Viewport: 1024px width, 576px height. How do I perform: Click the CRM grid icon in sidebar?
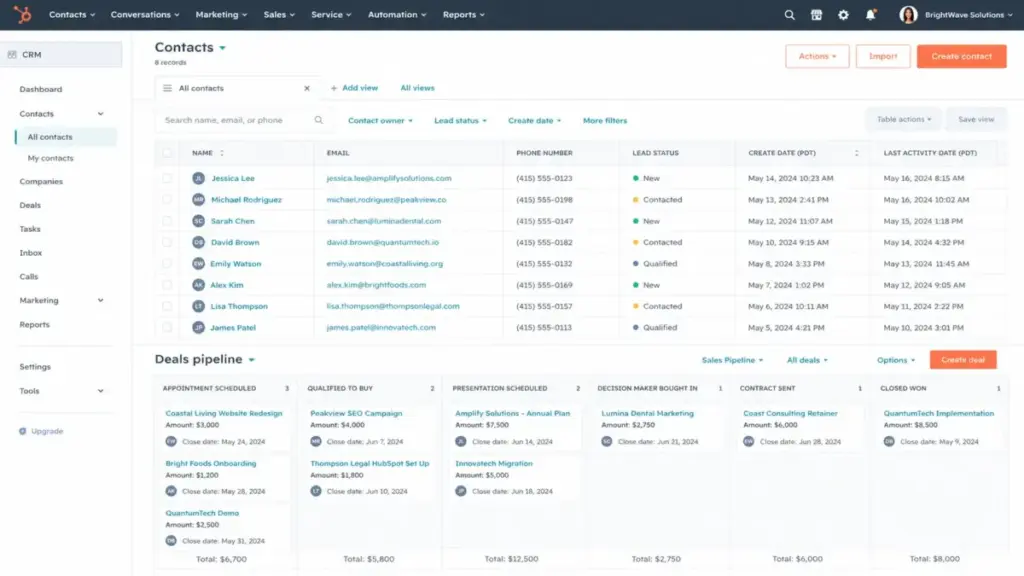[12, 55]
